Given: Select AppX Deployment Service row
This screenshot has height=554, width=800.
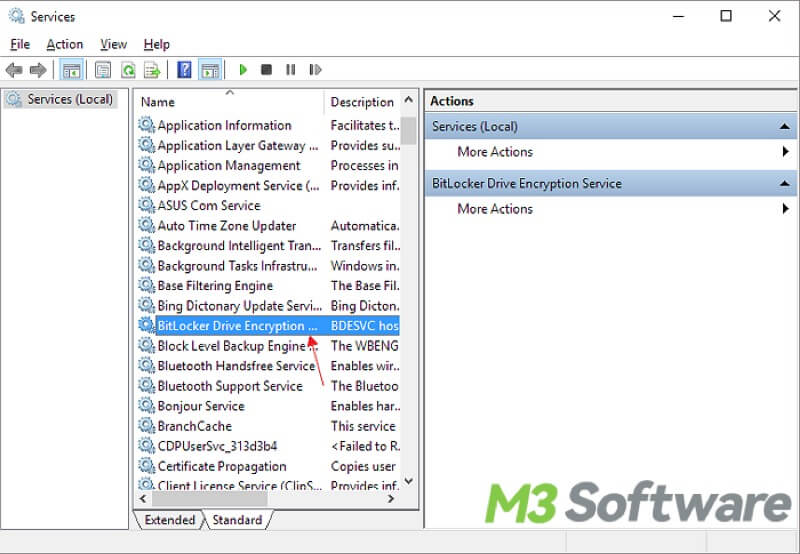Looking at the screenshot, I should (268, 185).
